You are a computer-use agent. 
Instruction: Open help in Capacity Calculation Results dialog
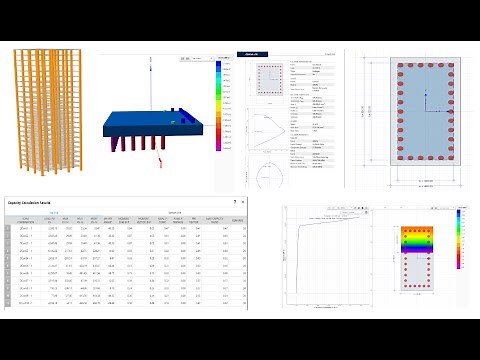point(235,202)
